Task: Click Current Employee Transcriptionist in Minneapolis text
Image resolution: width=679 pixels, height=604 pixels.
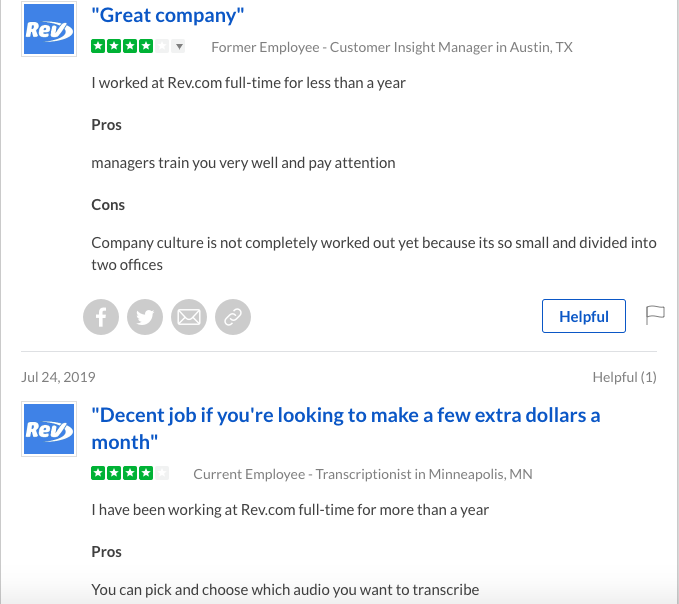Action: point(363,474)
